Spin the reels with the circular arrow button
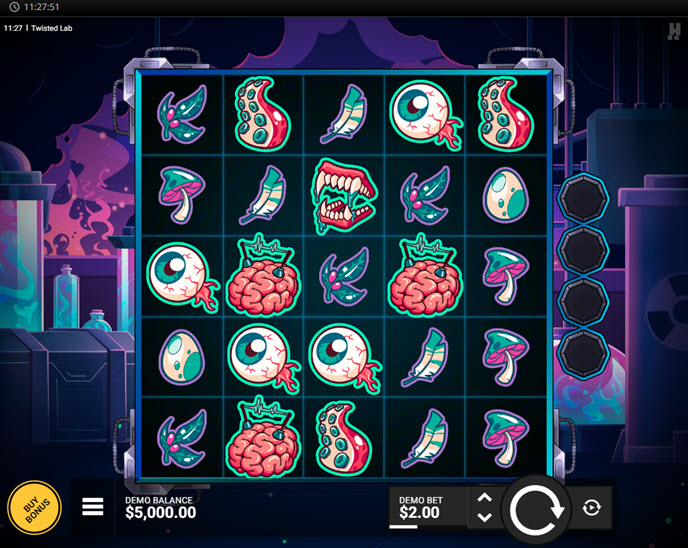Viewport: 688px width, 548px height. 536,510
